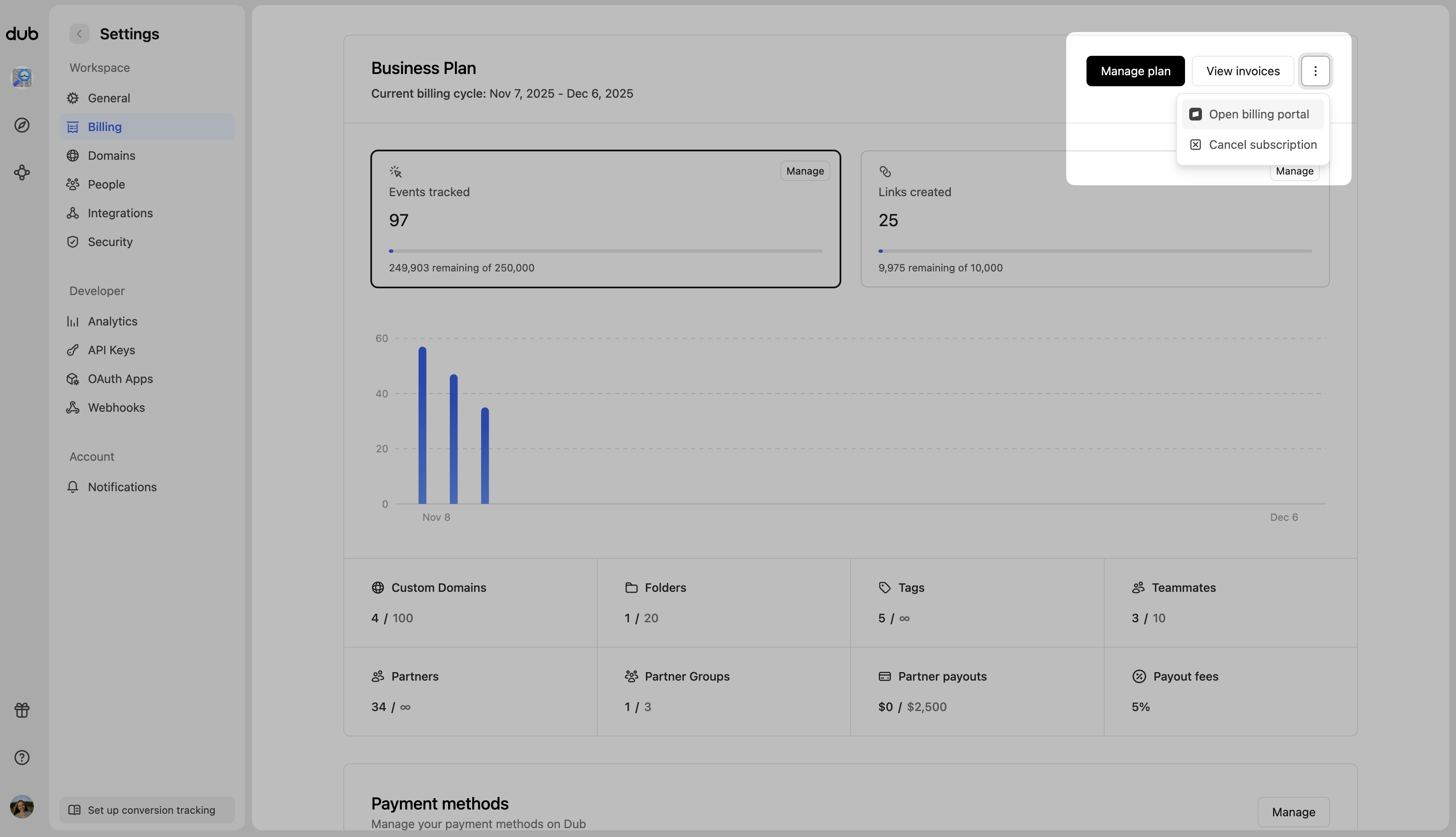Click the dub logo in the sidebar
The height and width of the screenshot is (837, 1456).
[x=21, y=33]
